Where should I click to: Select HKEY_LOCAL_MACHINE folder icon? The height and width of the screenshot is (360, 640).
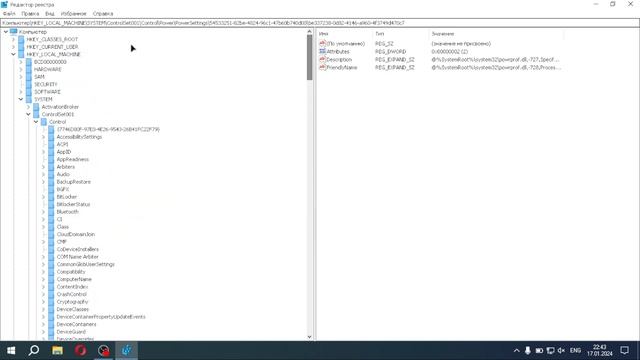pyautogui.click(x=21, y=54)
